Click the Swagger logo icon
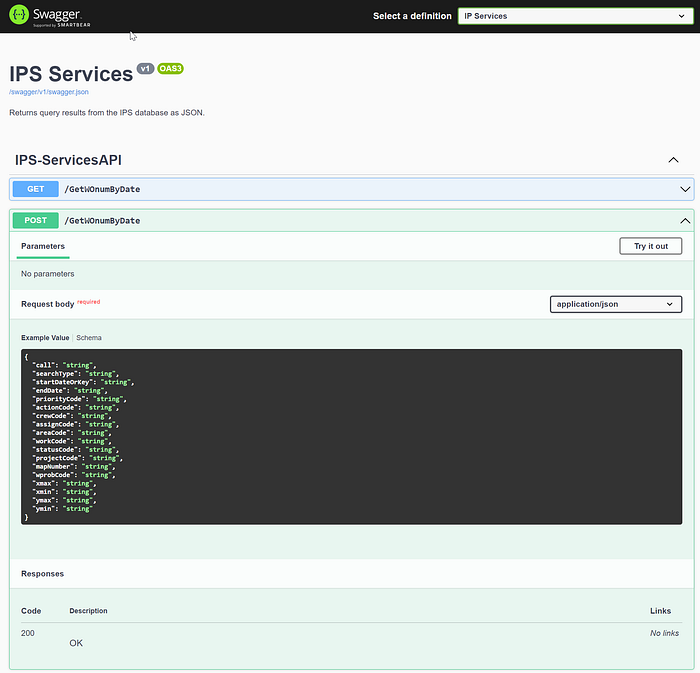This screenshot has height=673, width=700. point(19,15)
